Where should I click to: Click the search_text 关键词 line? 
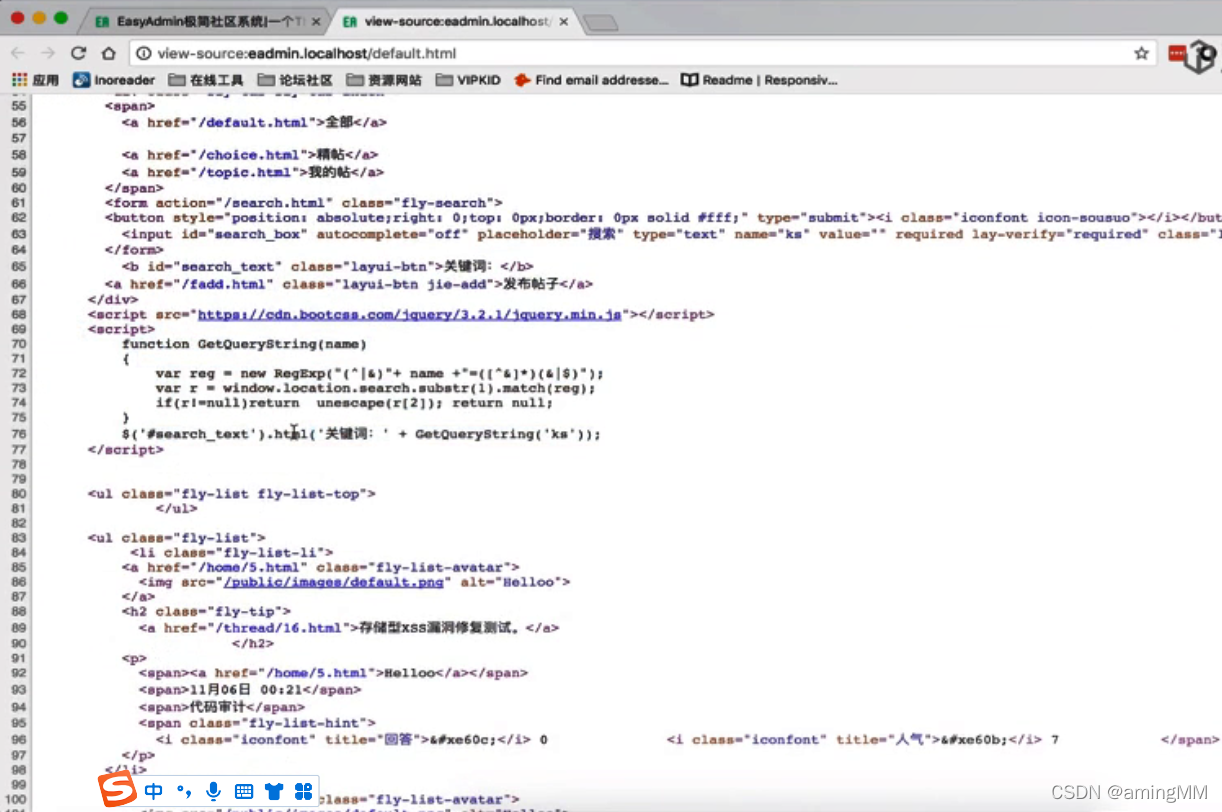pyautogui.click(x=327, y=267)
